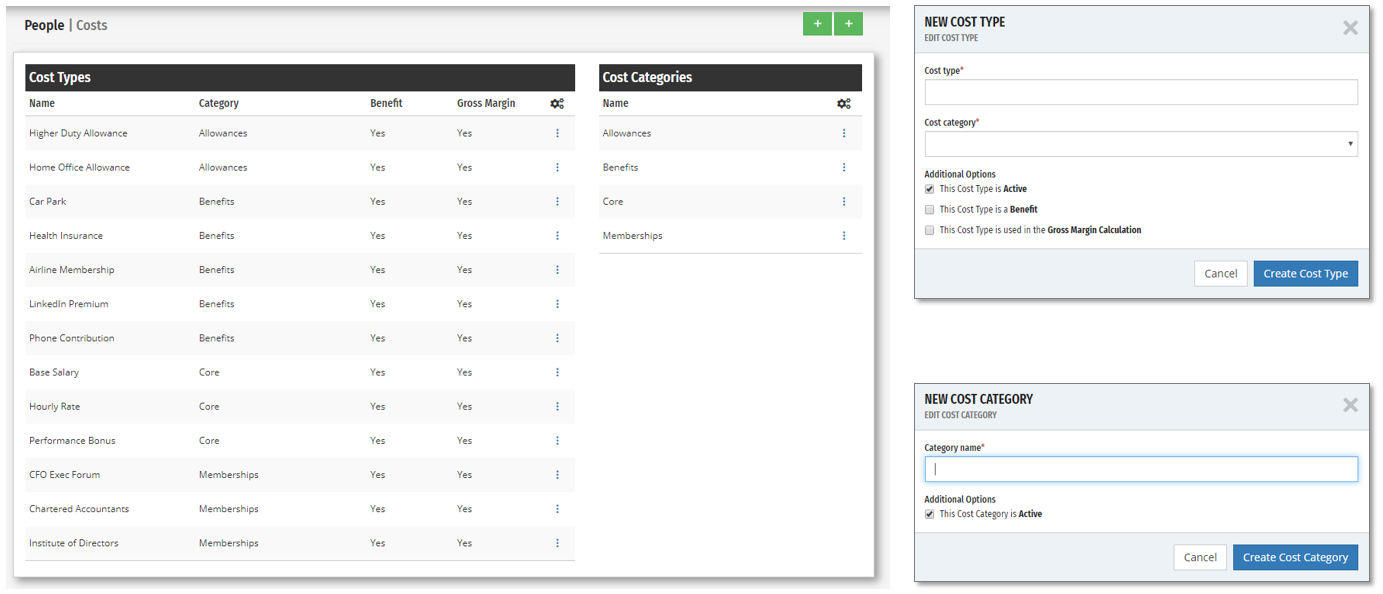Open kebab menu for Memberships cost category
The image size is (1383, 594).
pos(844,236)
